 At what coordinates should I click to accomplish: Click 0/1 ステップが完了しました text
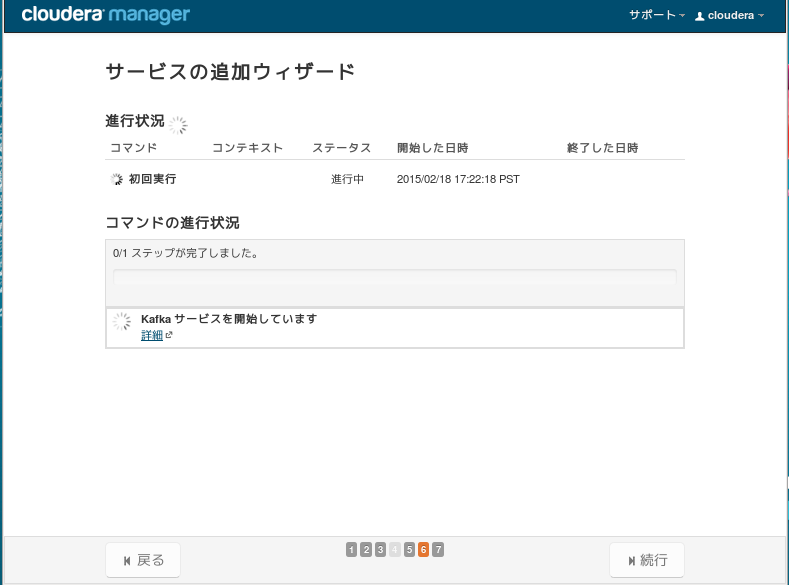(186, 253)
